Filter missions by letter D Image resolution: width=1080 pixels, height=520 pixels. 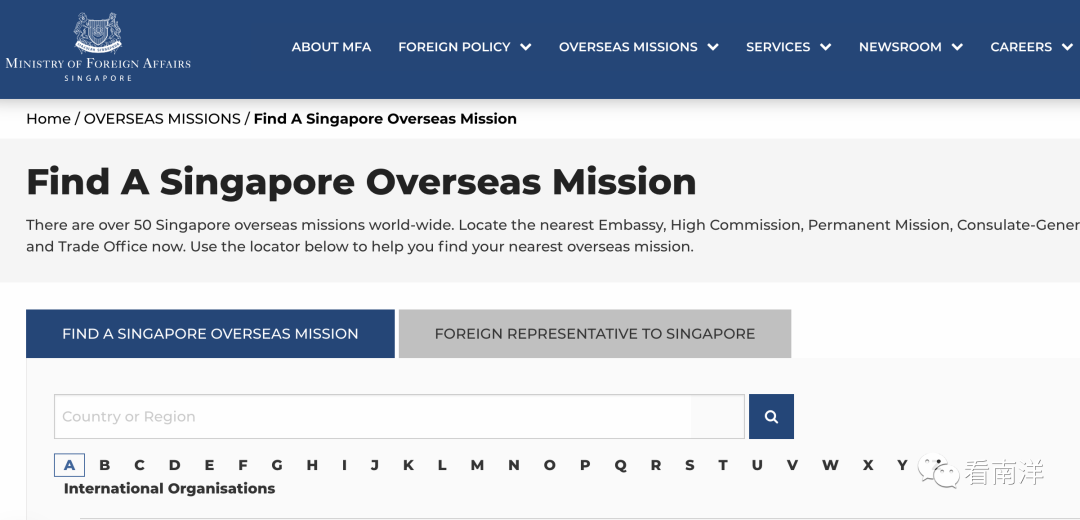(x=174, y=466)
